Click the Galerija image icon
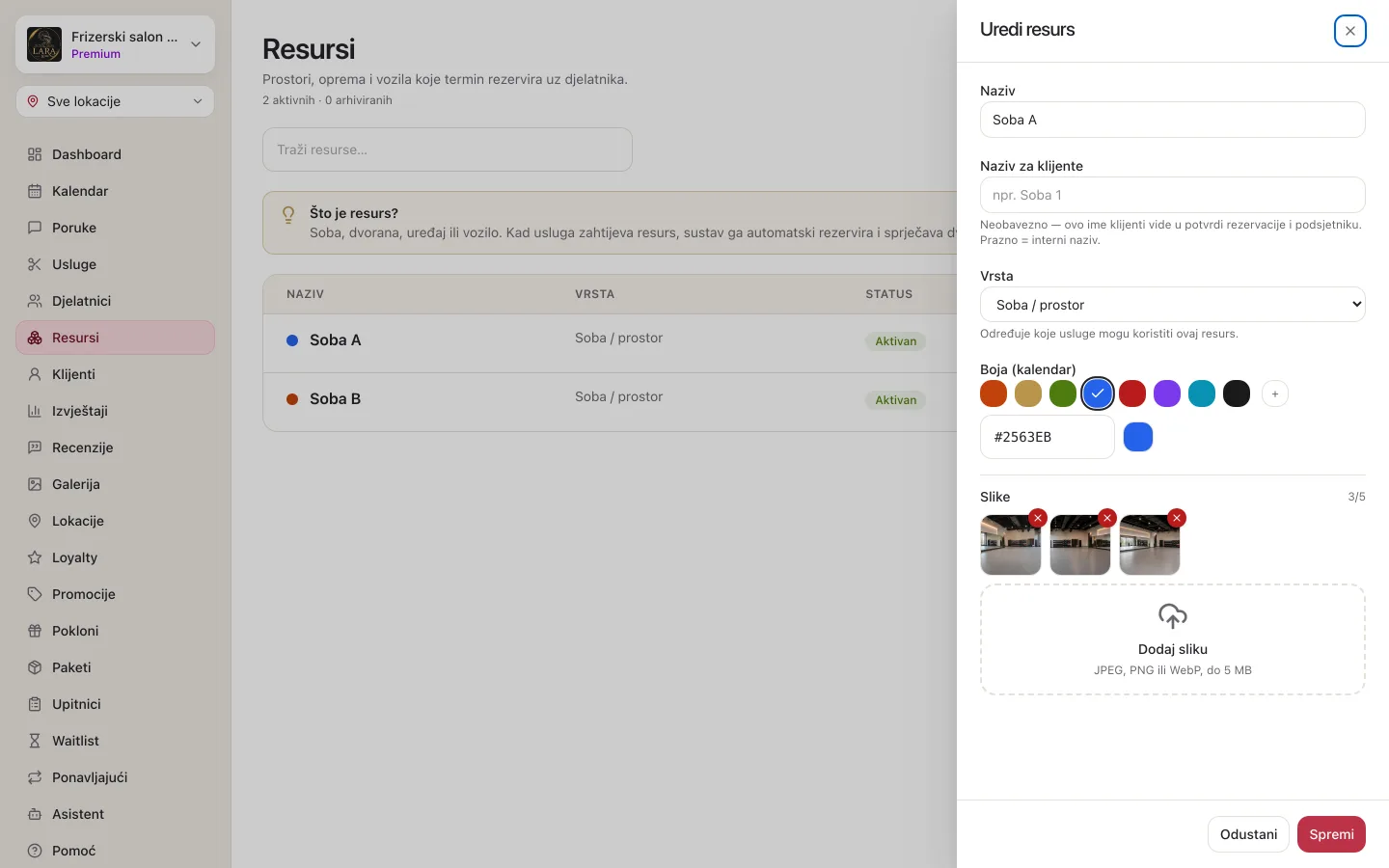The height and width of the screenshot is (868, 1389). click(35, 484)
